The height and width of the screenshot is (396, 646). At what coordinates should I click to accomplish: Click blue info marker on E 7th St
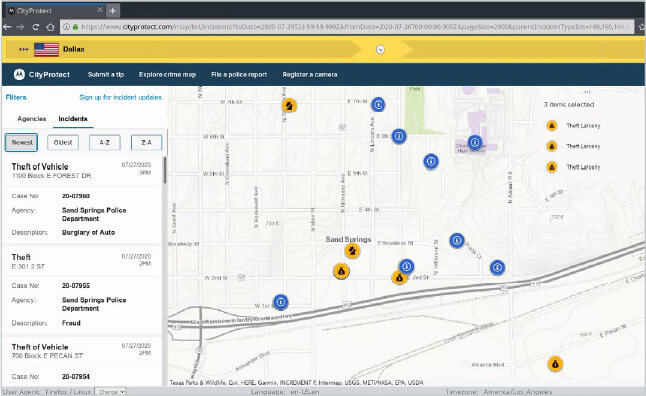coord(378,105)
